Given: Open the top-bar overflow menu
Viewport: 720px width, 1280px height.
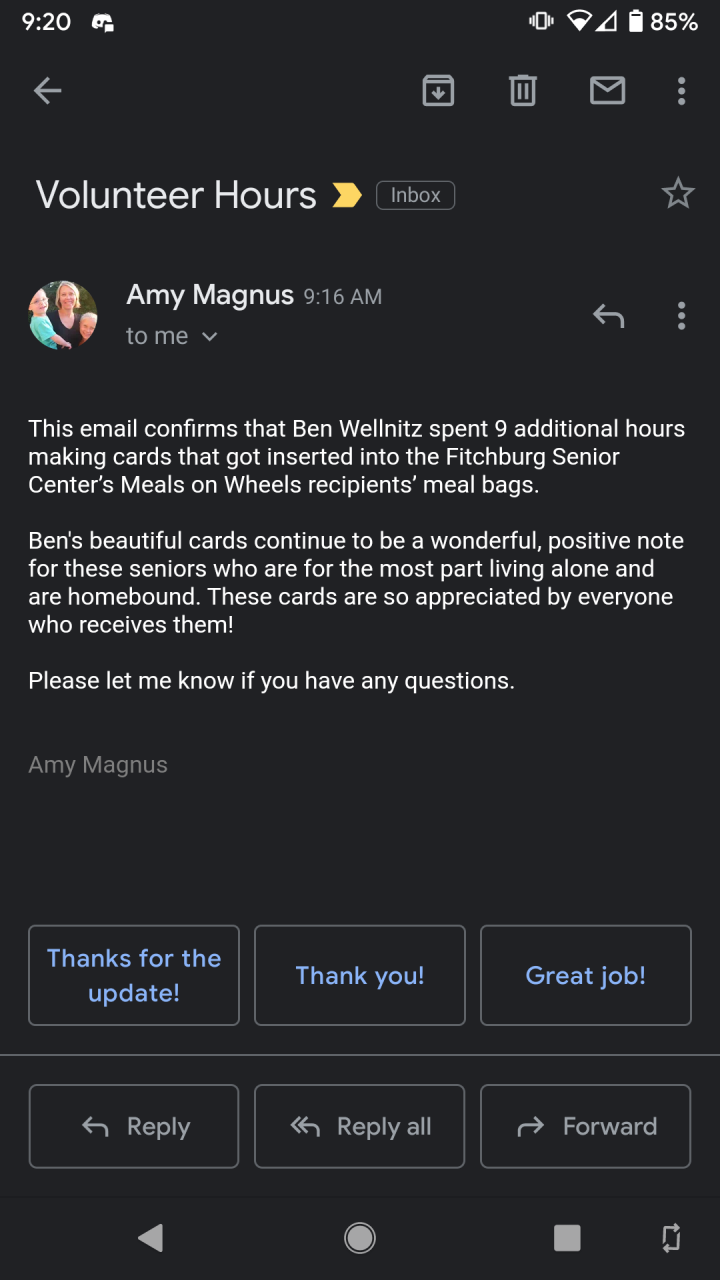Looking at the screenshot, I should pyautogui.click(x=681, y=91).
